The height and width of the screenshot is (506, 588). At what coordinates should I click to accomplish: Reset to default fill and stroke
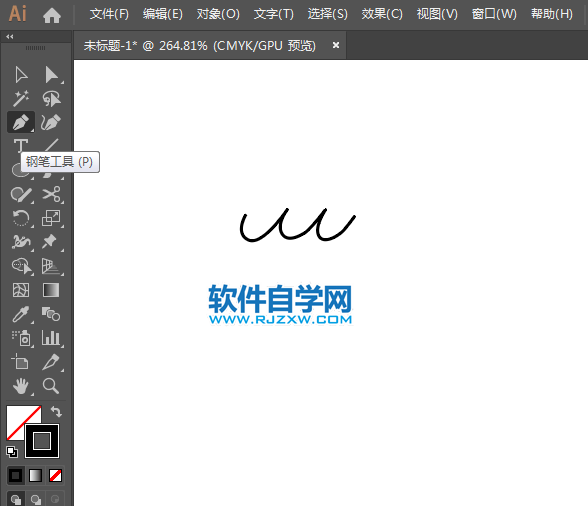[x=12, y=452]
